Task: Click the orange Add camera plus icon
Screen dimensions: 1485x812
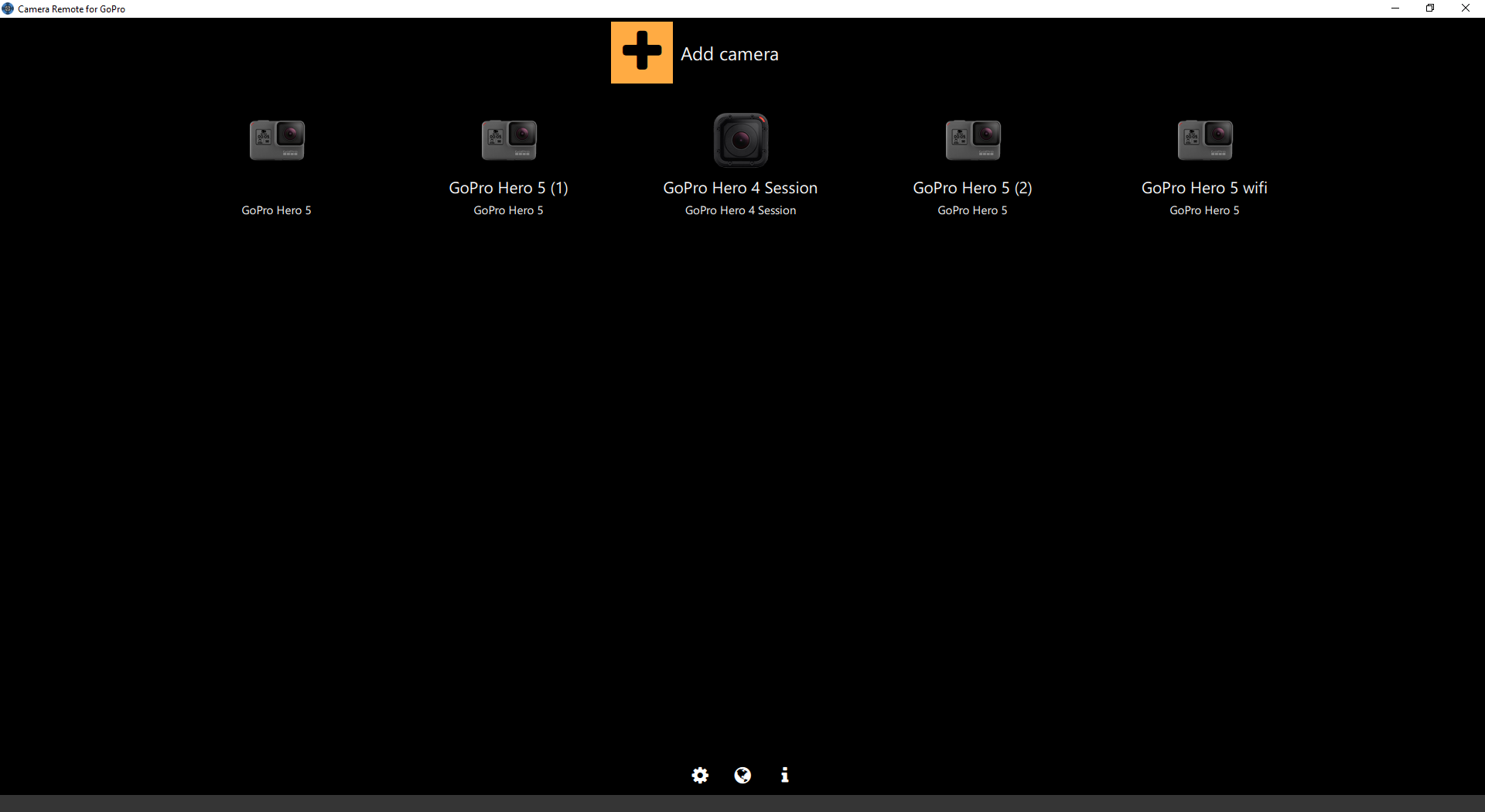Action: pos(641,52)
